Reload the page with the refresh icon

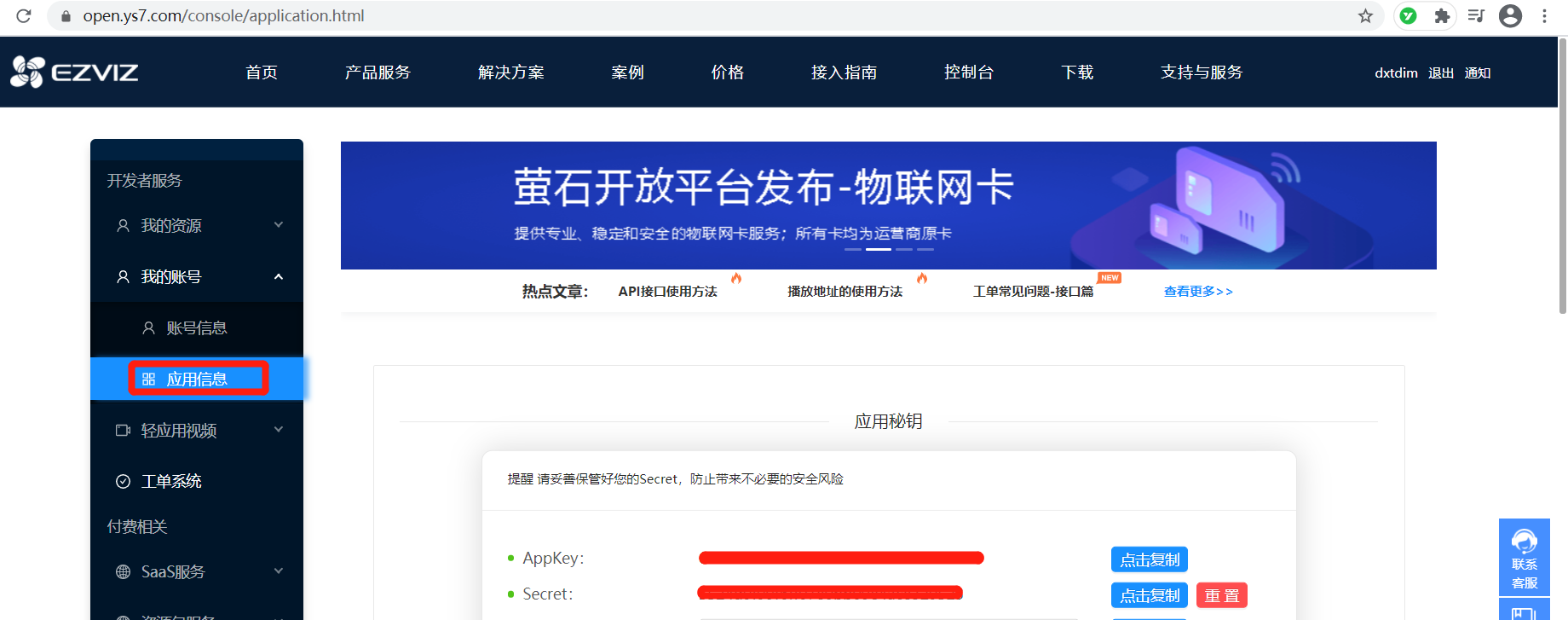pos(24,15)
